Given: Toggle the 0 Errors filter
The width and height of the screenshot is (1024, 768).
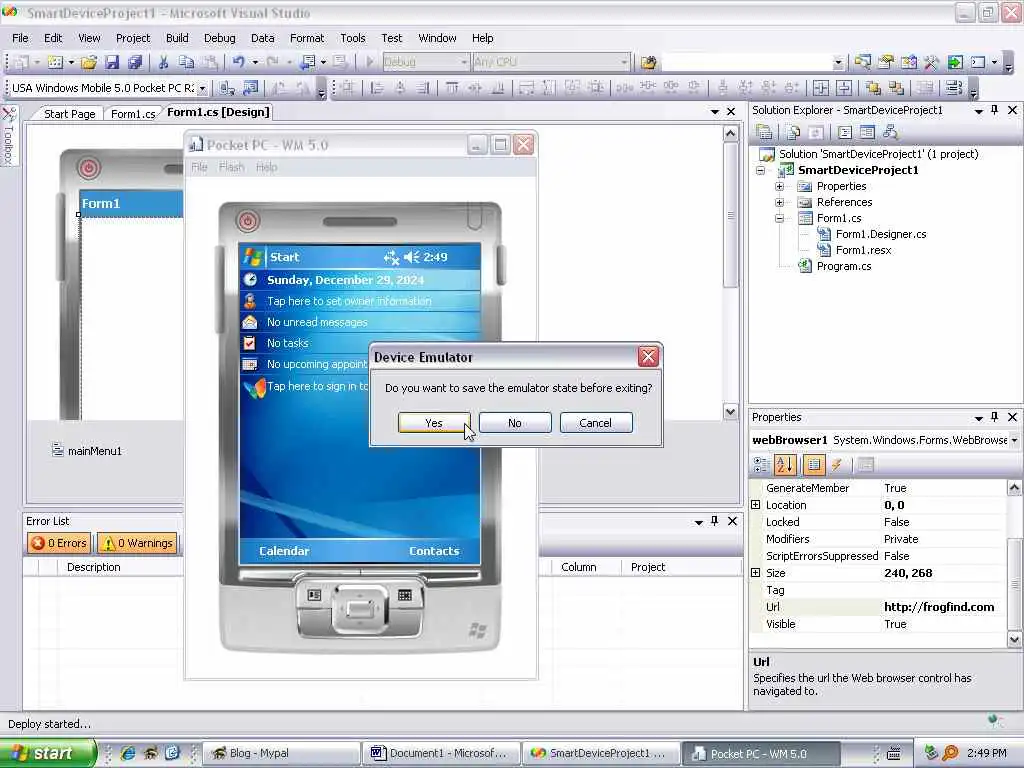Looking at the screenshot, I should click(x=58, y=543).
